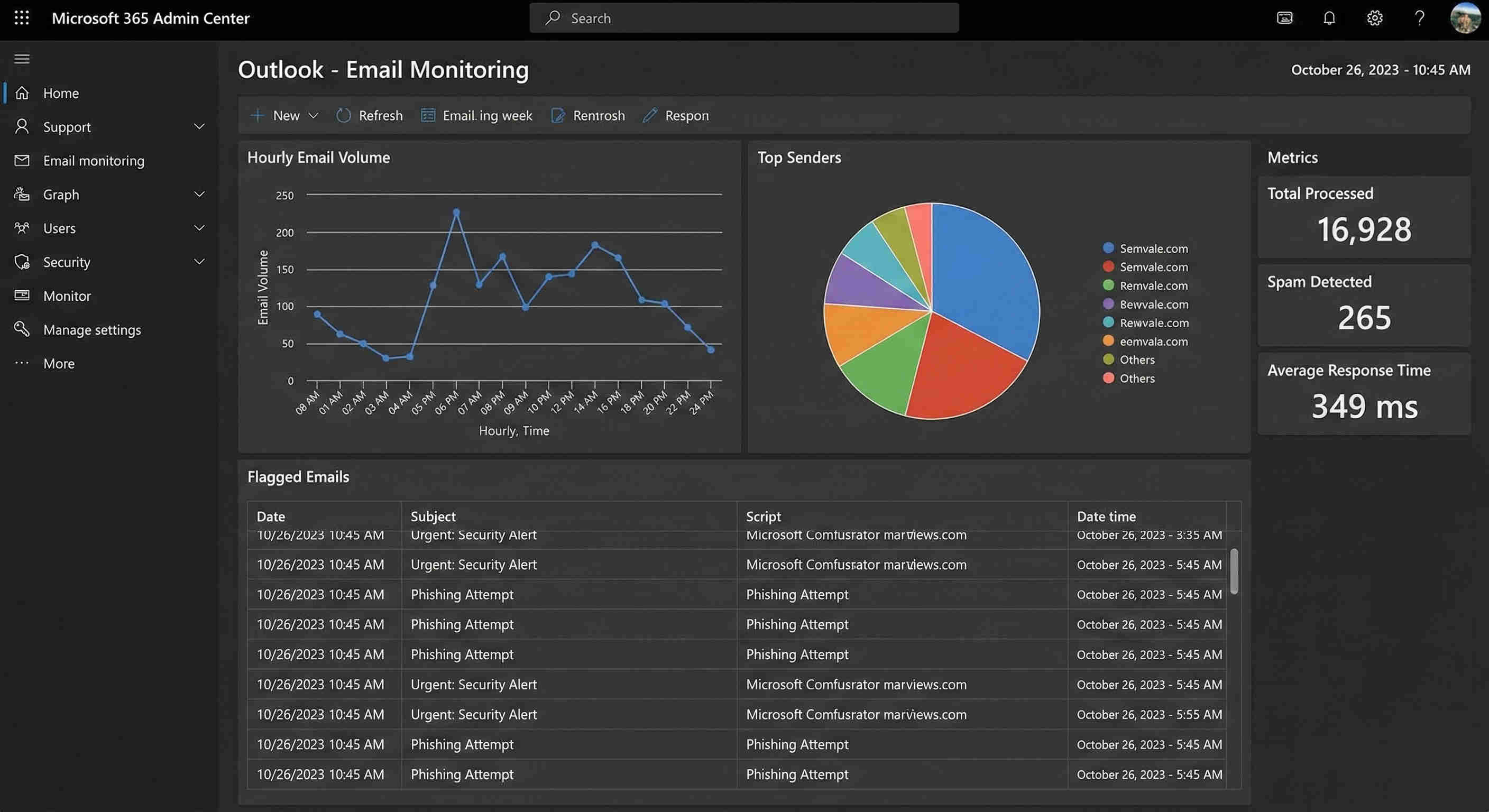This screenshot has height=812, width=1489.
Task: Open the New dropdown arrow
Action: (313, 115)
